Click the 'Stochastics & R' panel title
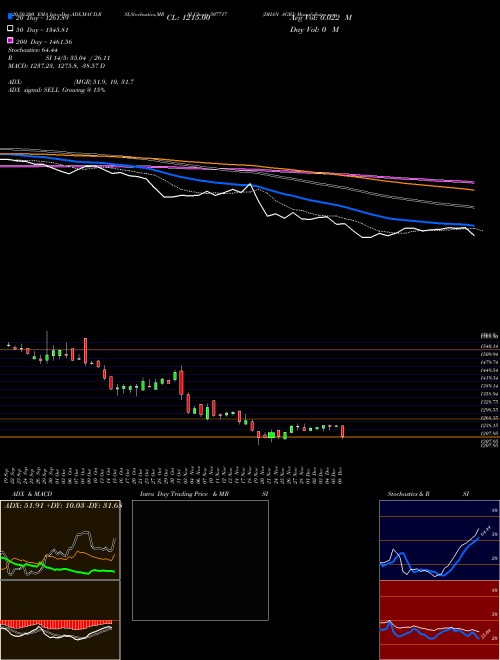This screenshot has width=500, height=660. click(408, 494)
